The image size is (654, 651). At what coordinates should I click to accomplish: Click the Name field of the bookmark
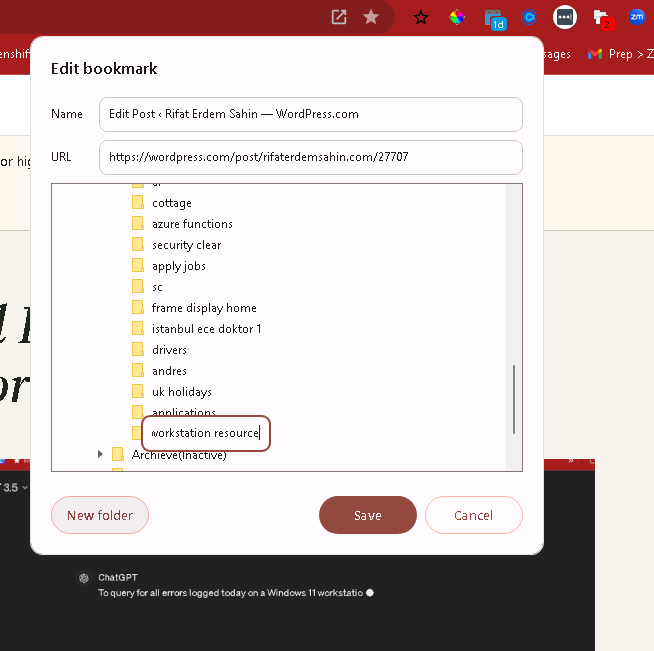(311, 114)
